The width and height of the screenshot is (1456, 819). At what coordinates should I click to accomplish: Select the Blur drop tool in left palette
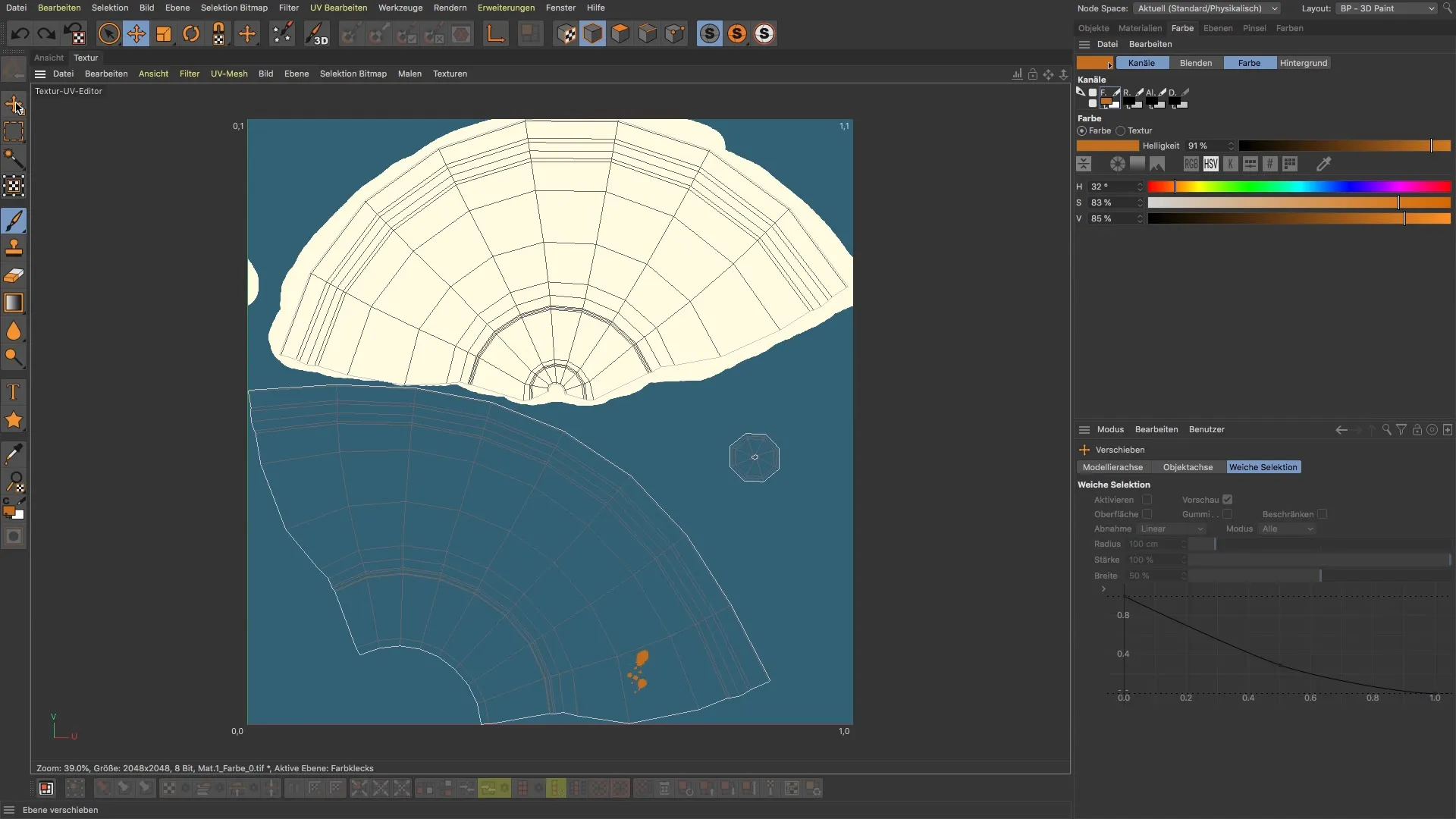[14, 331]
